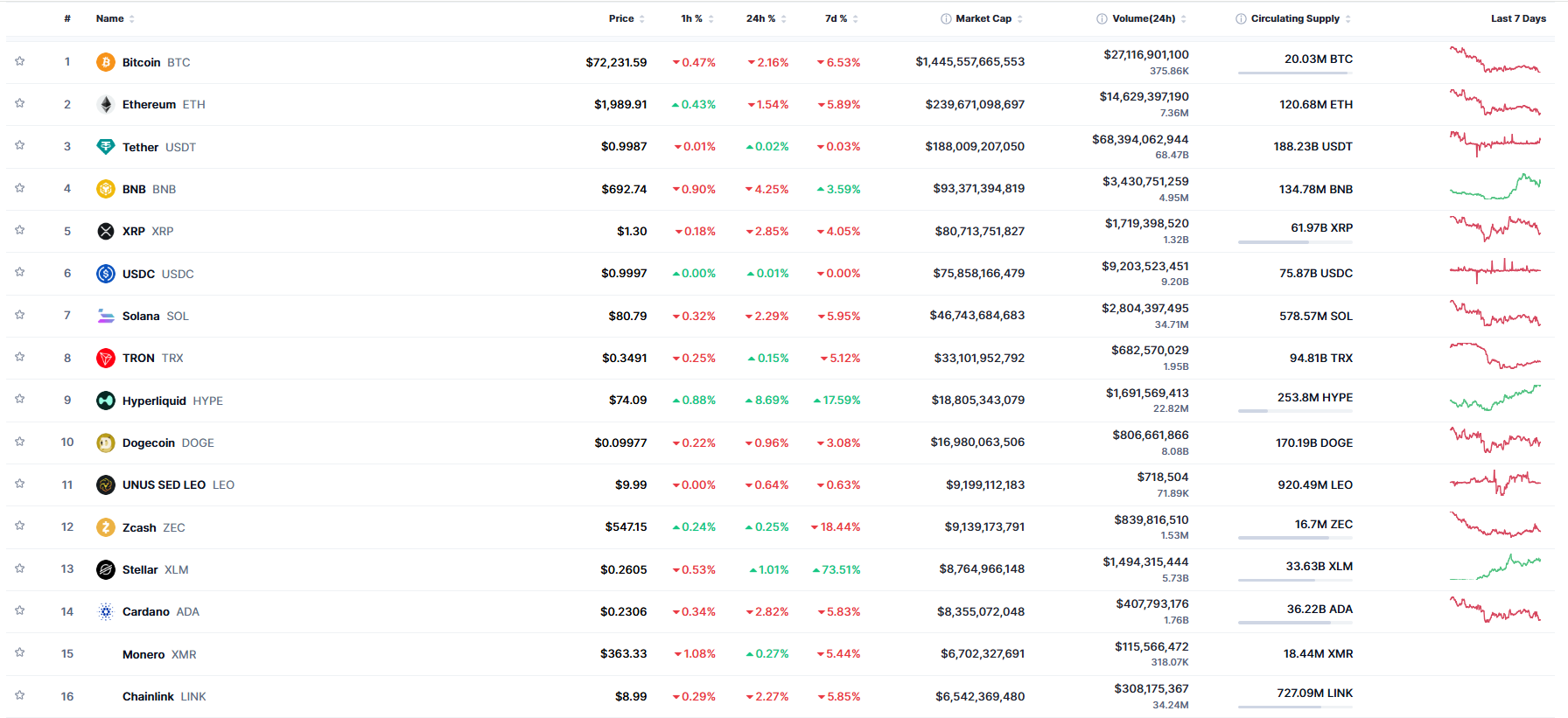Click the USDC coin logo
The height and width of the screenshot is (718, 1568).
106,274
